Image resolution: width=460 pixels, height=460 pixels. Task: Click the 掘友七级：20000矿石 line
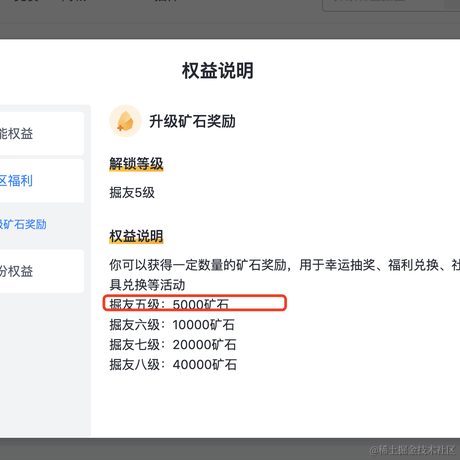(x=173, y=345)
